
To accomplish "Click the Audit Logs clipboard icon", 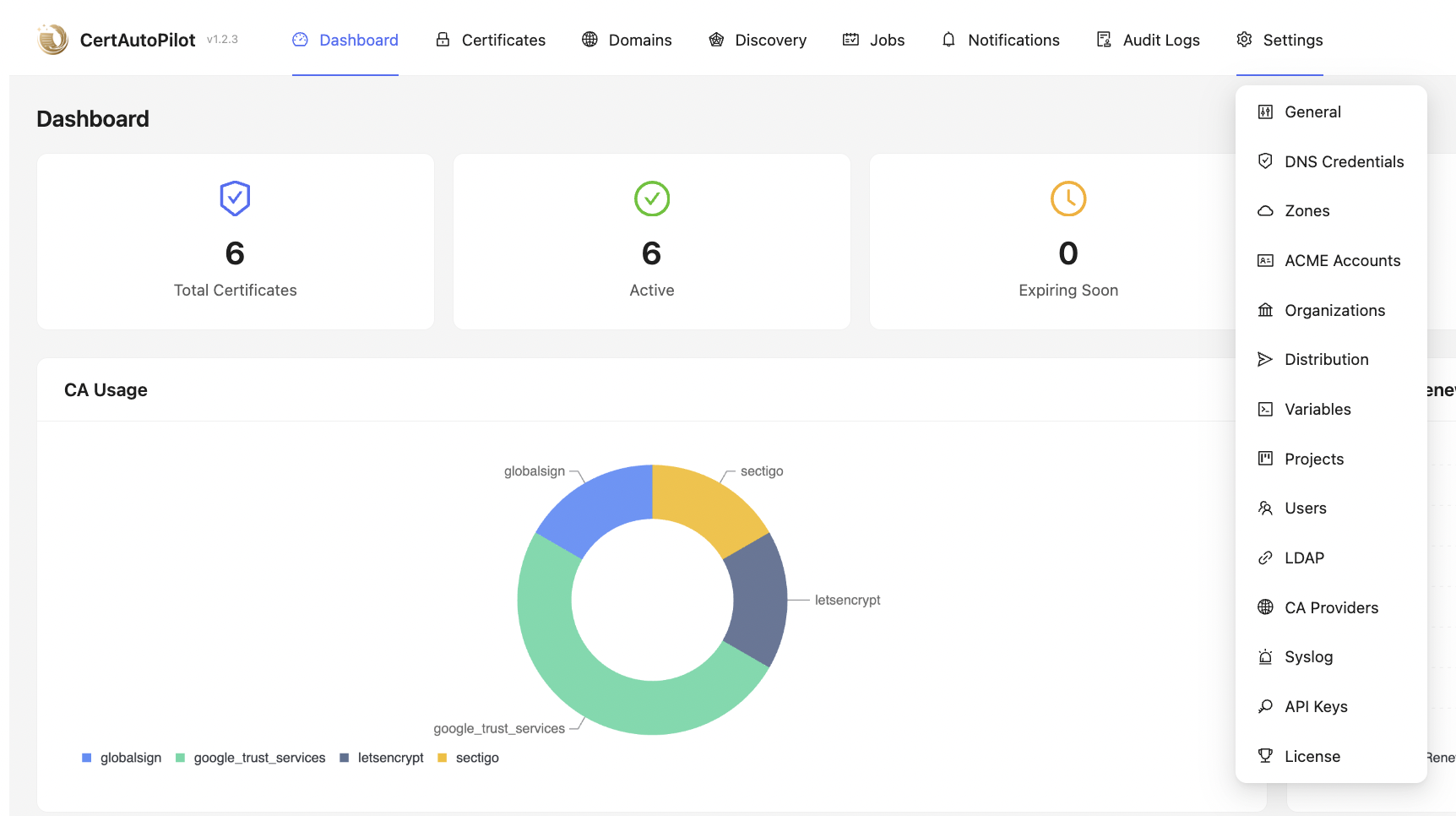I will pos(1103,40).
